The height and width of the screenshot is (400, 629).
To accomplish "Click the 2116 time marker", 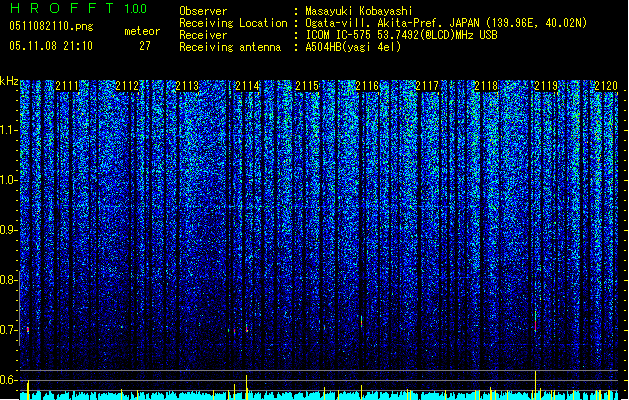I will point(367,86).
